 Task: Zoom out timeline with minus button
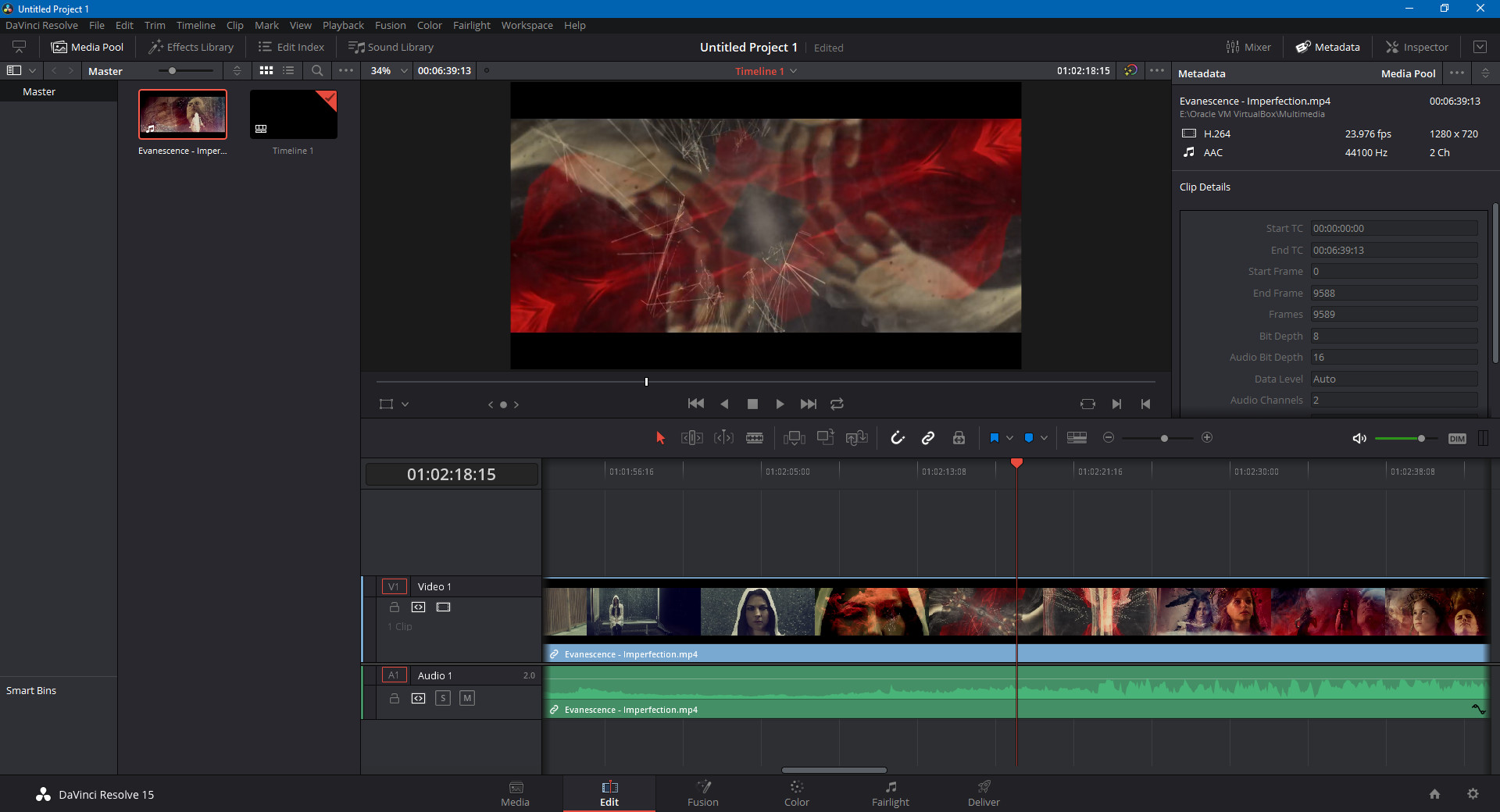pyautogui.click(x=1109, y=437)
